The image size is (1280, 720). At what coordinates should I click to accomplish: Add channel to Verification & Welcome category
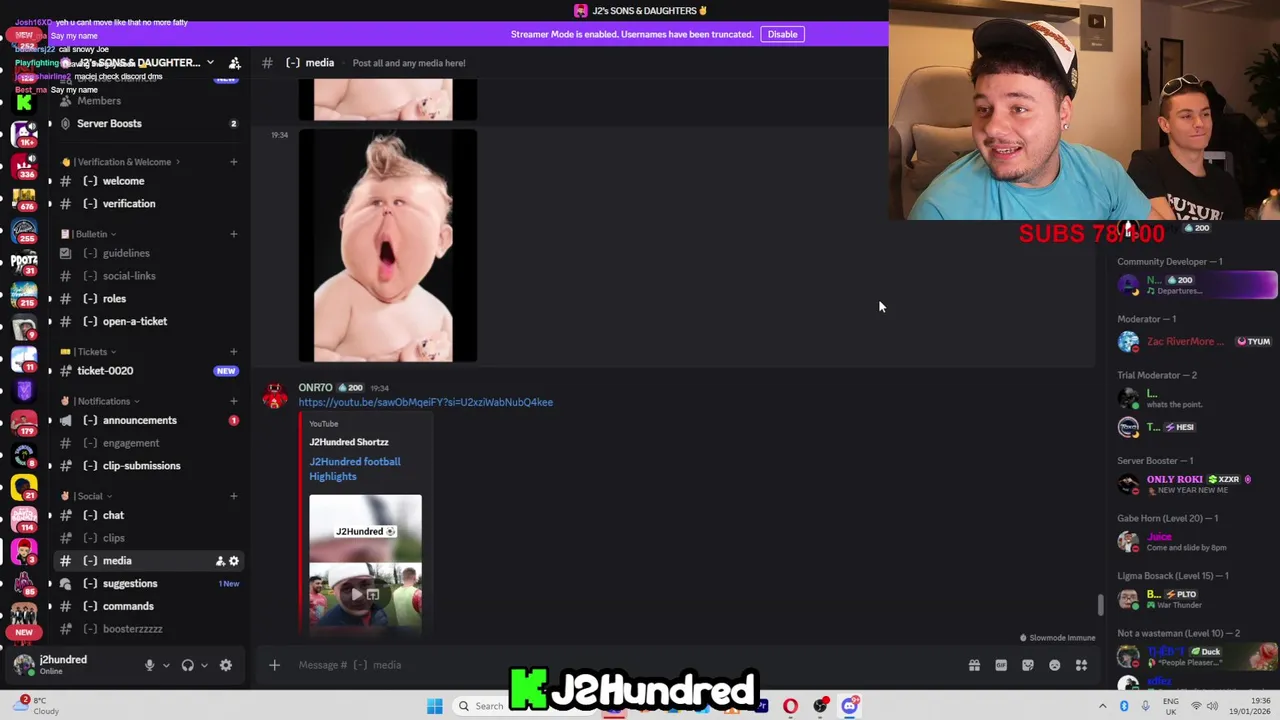click(233, 162)
